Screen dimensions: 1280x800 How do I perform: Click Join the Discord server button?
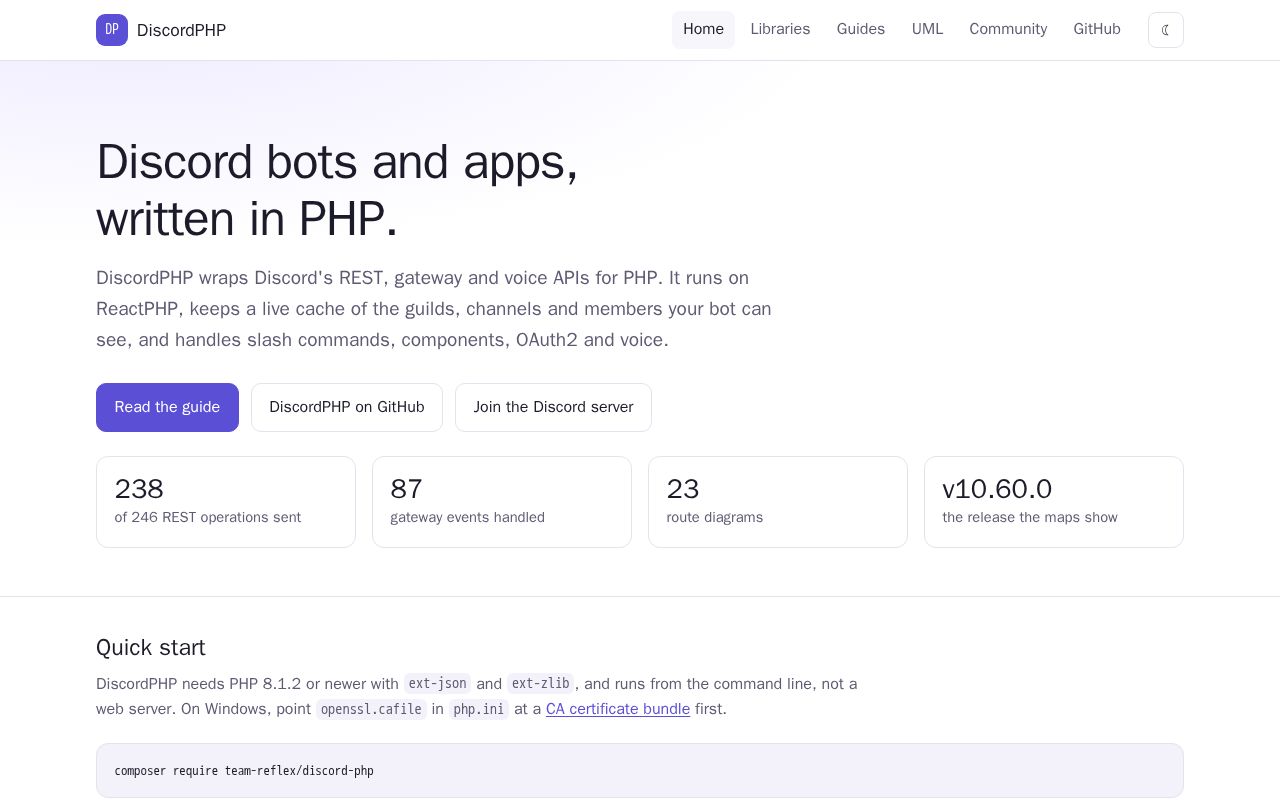553,407
